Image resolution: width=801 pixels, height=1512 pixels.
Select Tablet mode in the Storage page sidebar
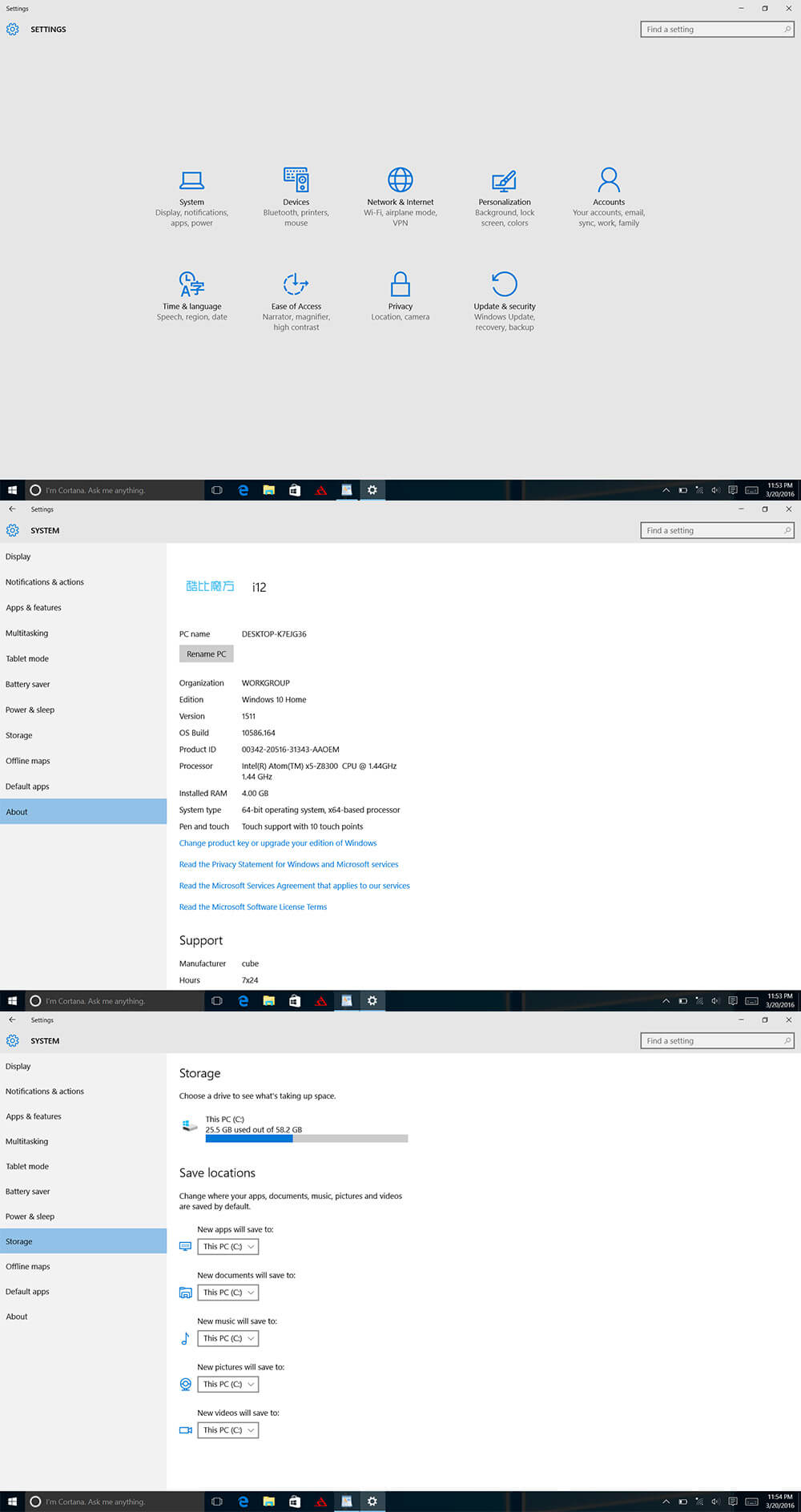pos(83,1166)
